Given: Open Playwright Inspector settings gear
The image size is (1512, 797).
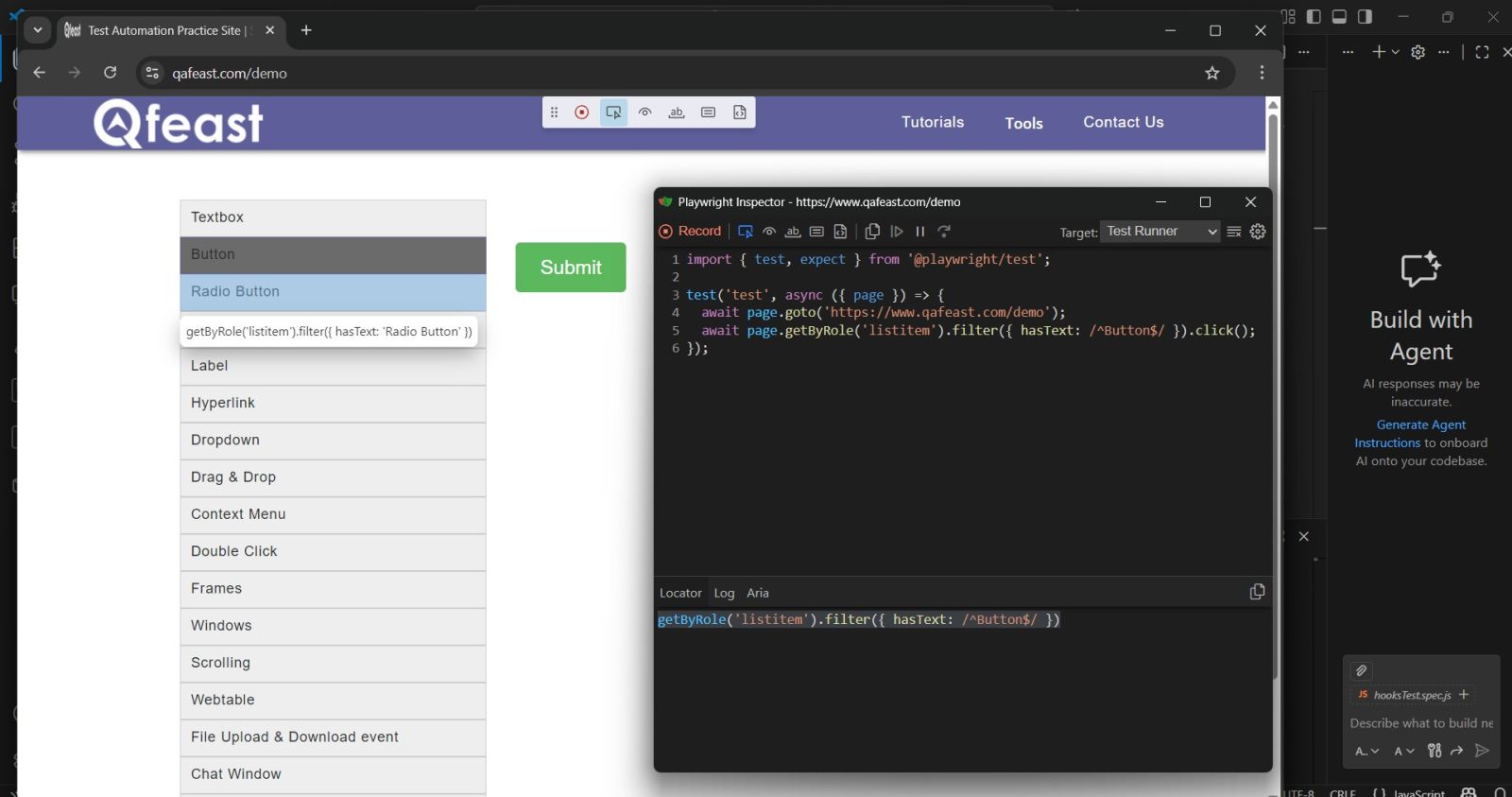Looking at the screenshot, I should click(x=1258, y=232).
